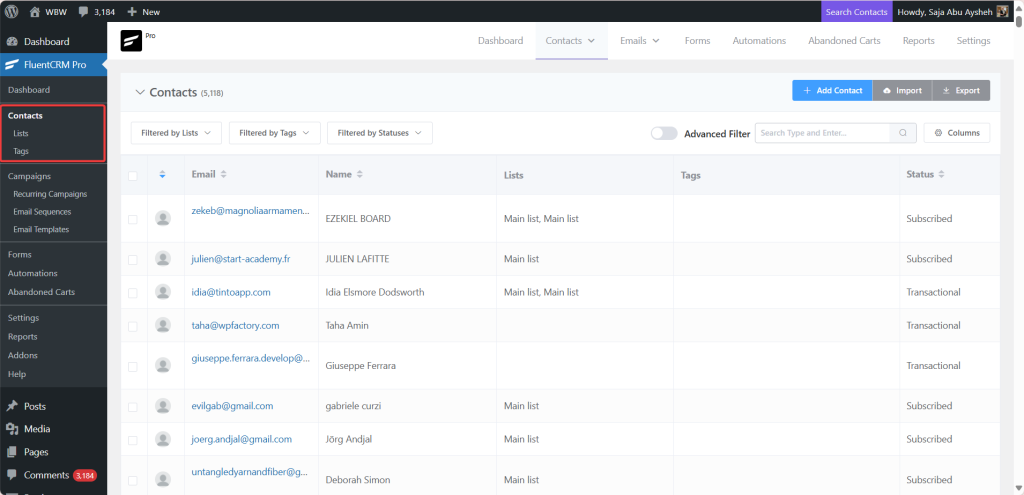Open Abandoned Carts in top navigation
The height and width of the screenshot is (495, 1024).
(x=844, y=40)
